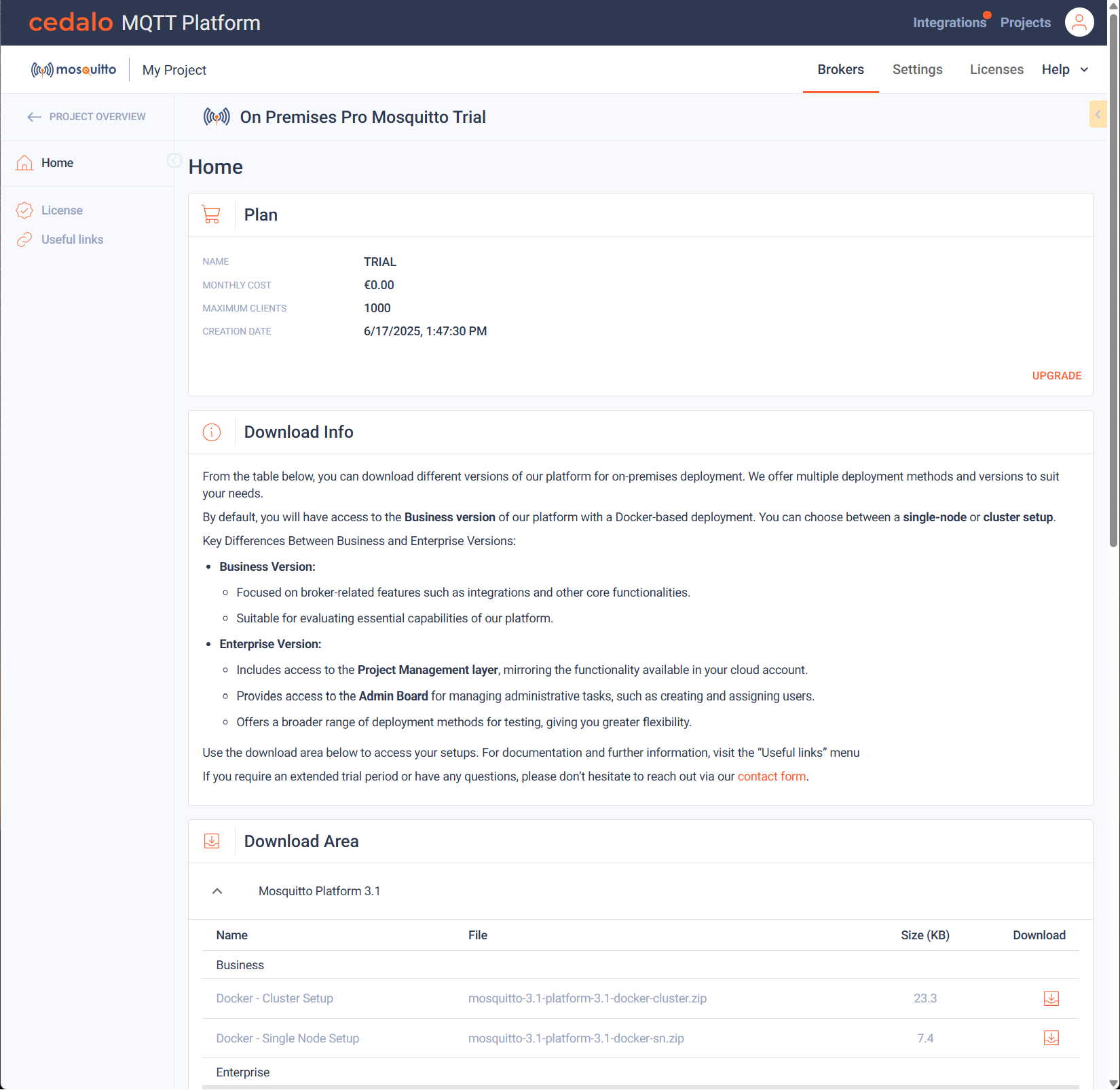Click the broker antenna icon beside the trial title

pos(217,117)
